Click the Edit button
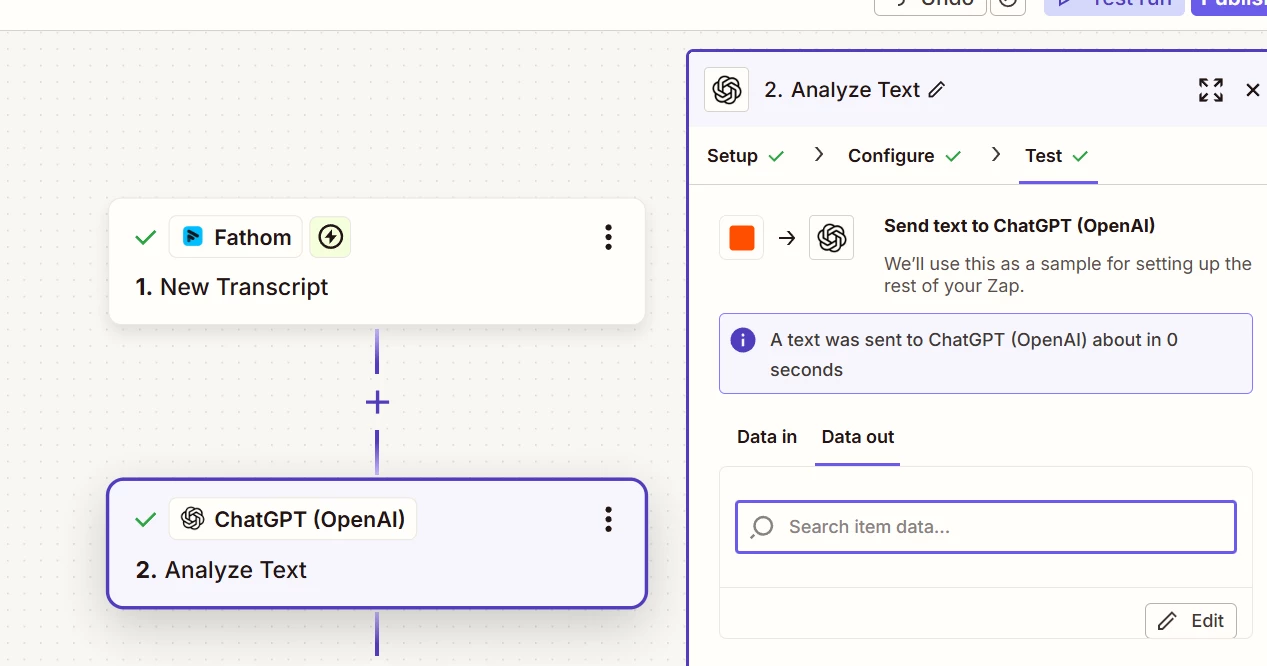The height and width of the screenshot is (666, 1267). click(x=1191, y=621)
